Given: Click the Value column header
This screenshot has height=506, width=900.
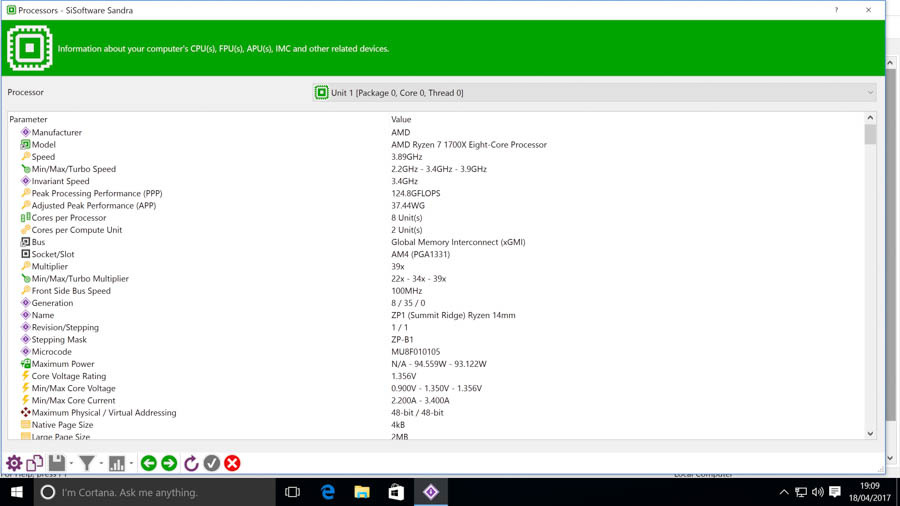Looking at the screenshot, I should 401,119.
